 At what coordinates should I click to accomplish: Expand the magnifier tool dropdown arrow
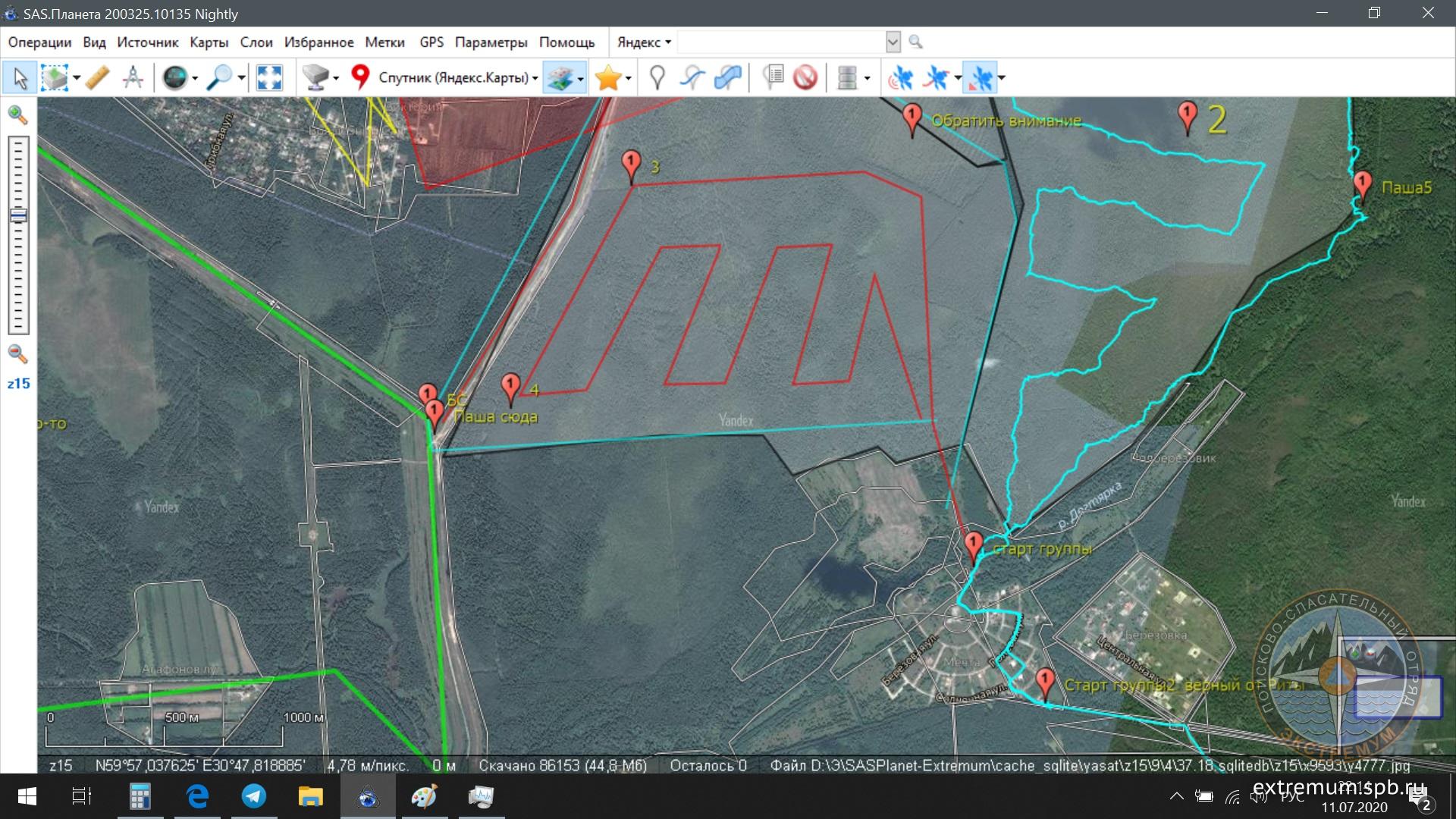[241, 78]
